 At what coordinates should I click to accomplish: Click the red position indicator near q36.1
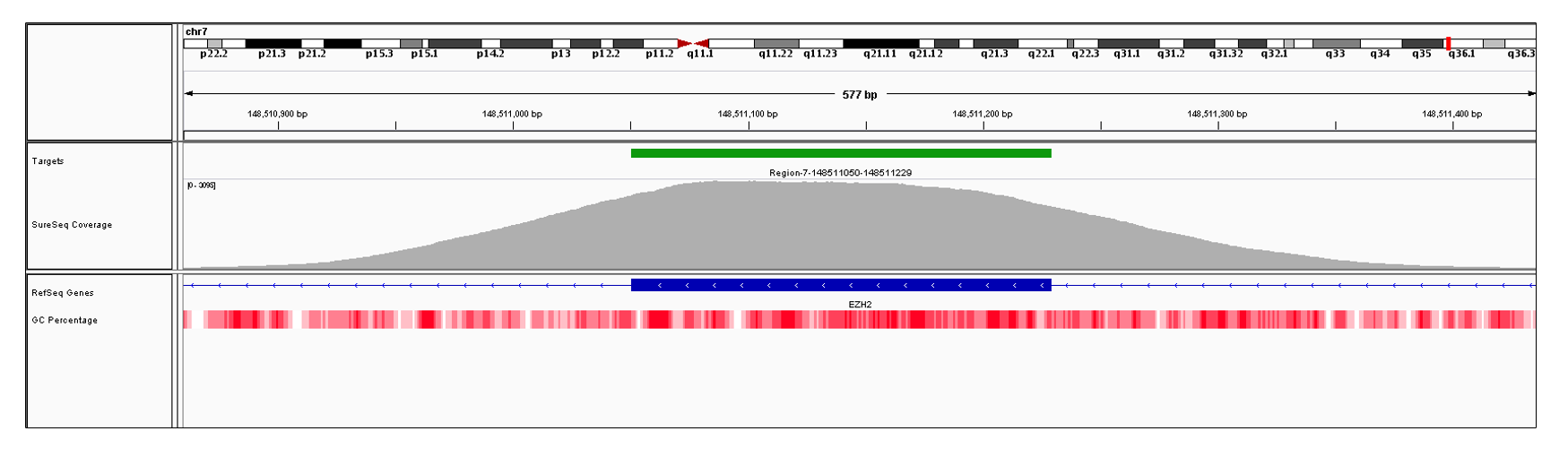tap(1448, 43)
